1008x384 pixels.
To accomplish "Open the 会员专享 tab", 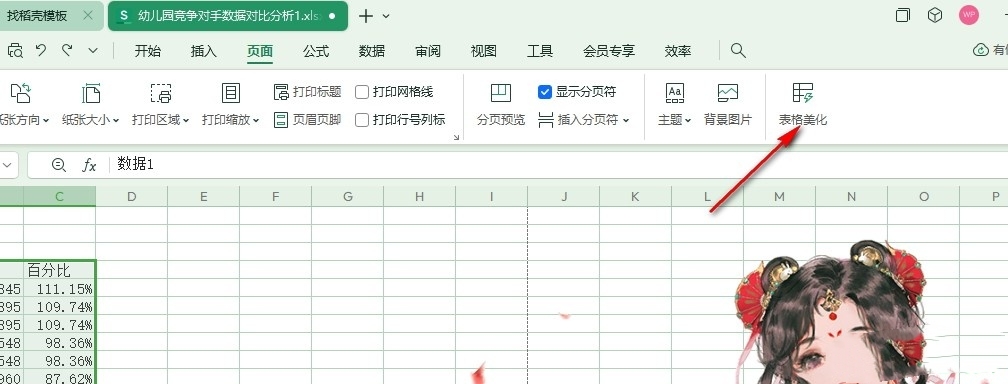I will (x=609, y=51).
